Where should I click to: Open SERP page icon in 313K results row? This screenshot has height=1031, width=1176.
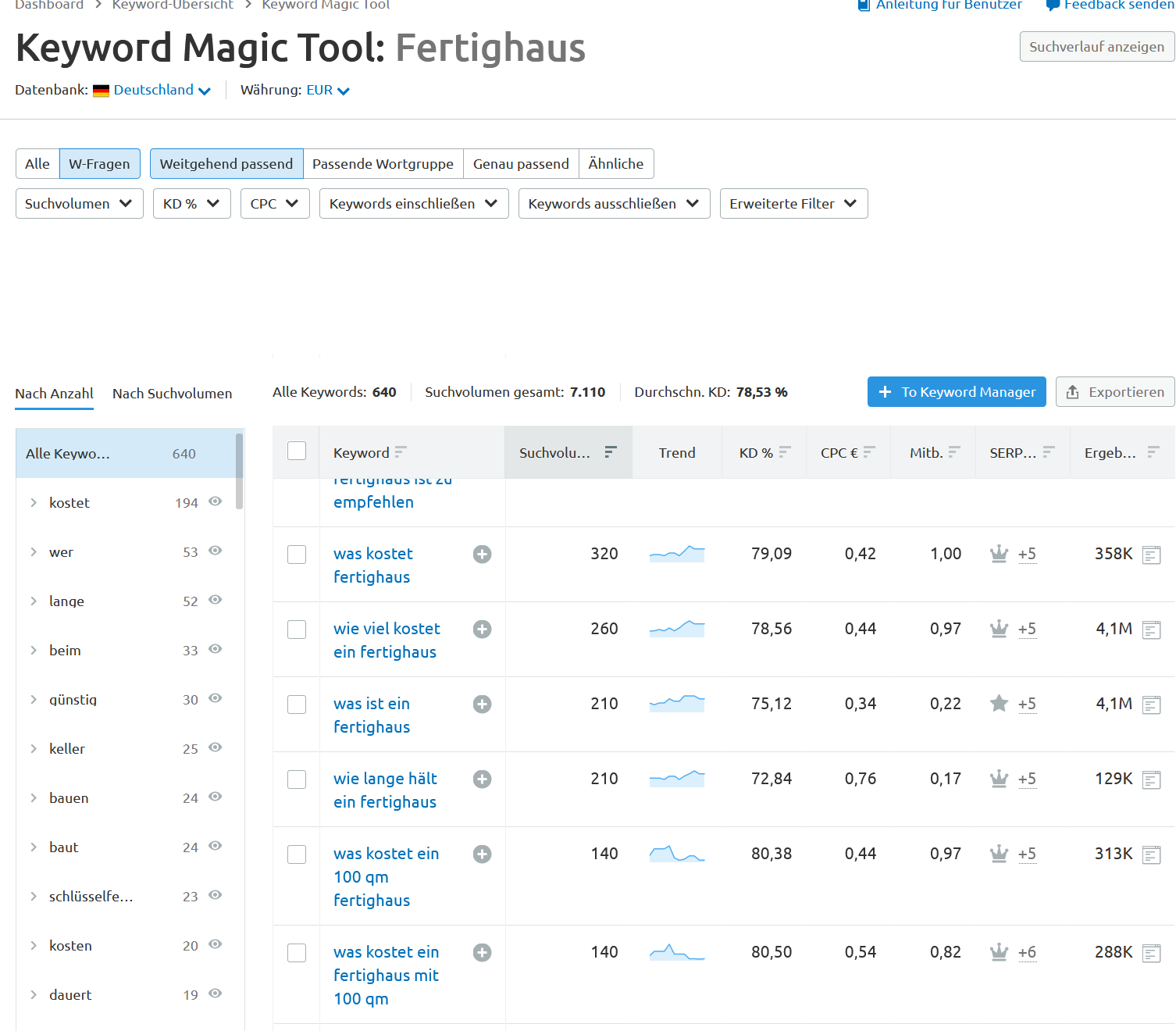1151,854
